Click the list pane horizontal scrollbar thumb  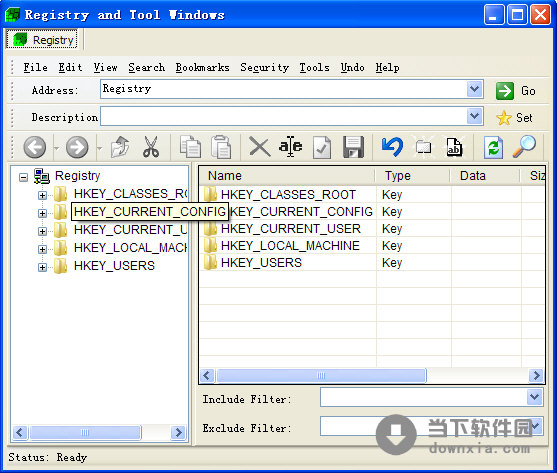pos(321,375)
